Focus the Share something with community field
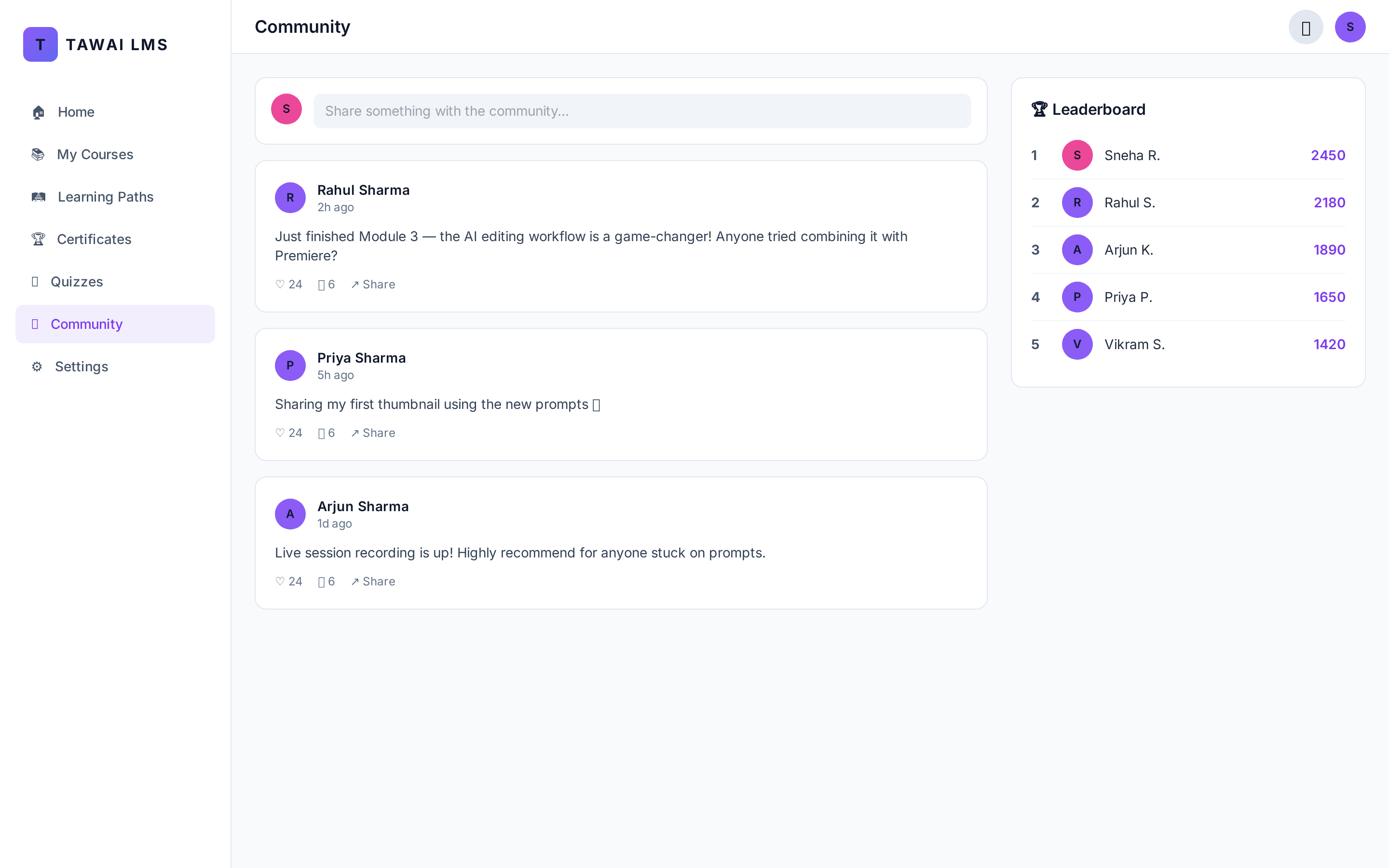Image resolution: width=1389 pixels, height=868 pixels. (642, 111)
